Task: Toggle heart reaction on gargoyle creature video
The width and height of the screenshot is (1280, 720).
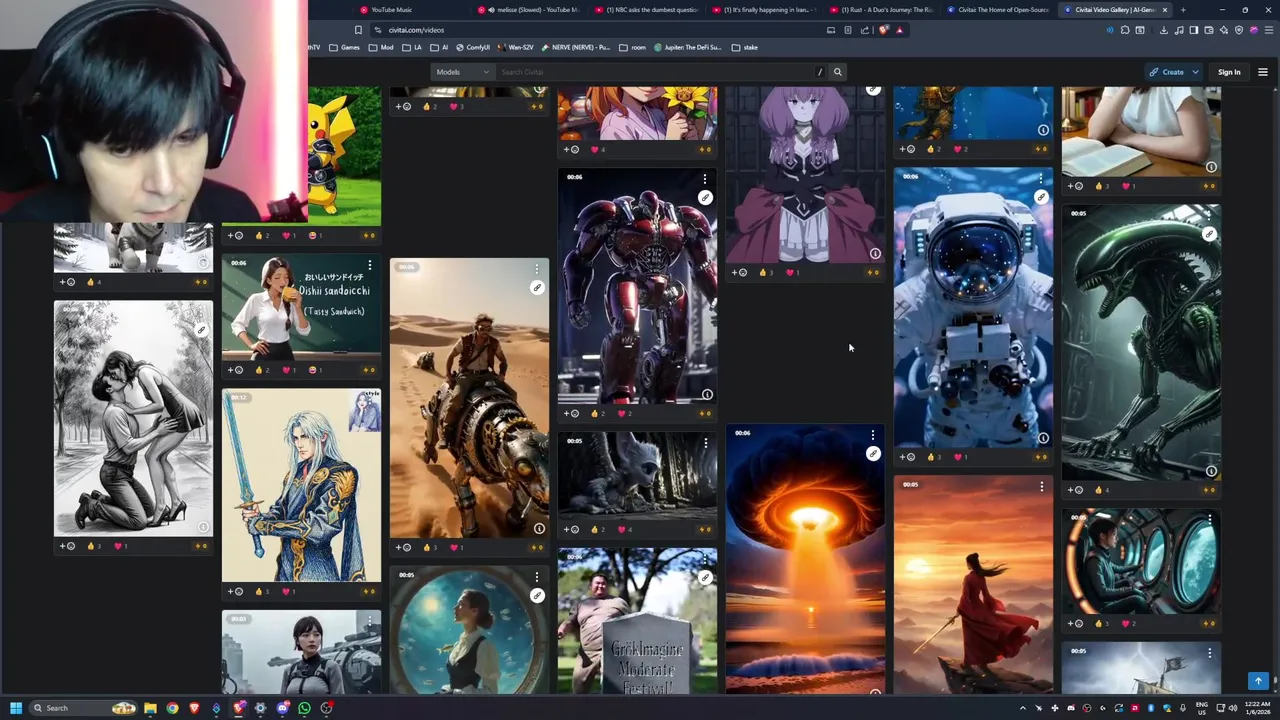Action: pyautogui.click(x=625, y=529)
